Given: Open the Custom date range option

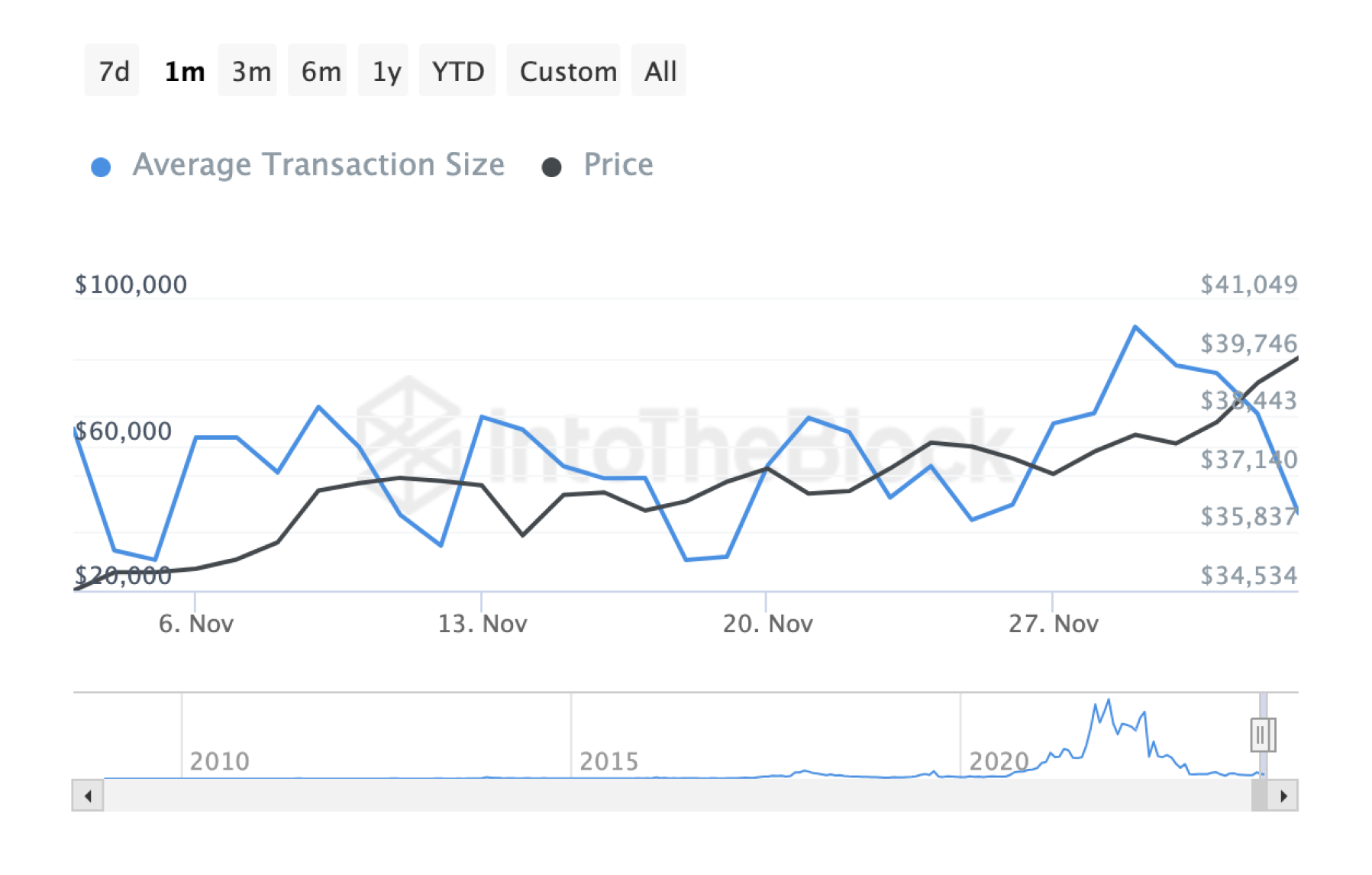Looking at the screenshot, I should pyautogui.click(x=567, y=70).
